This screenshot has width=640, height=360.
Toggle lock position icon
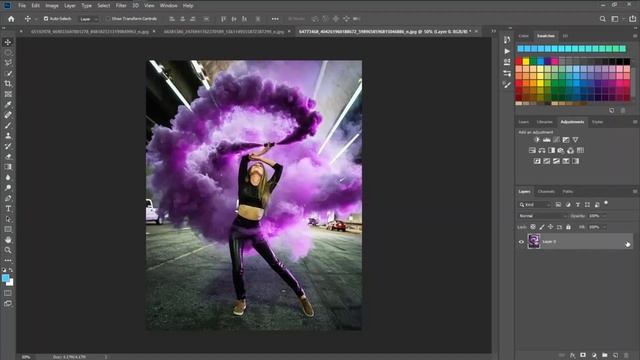[x=551, y=227]
